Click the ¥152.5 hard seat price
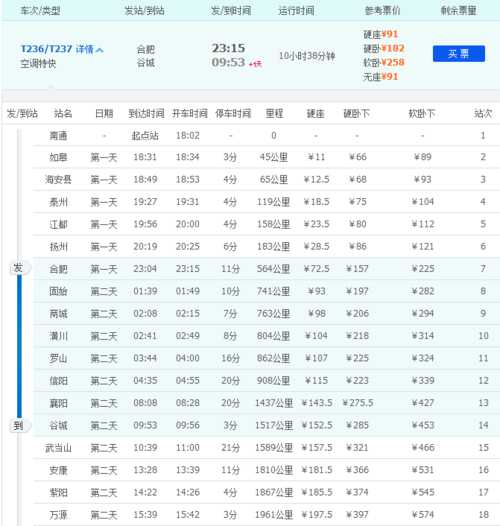 (x=317, y=425)
